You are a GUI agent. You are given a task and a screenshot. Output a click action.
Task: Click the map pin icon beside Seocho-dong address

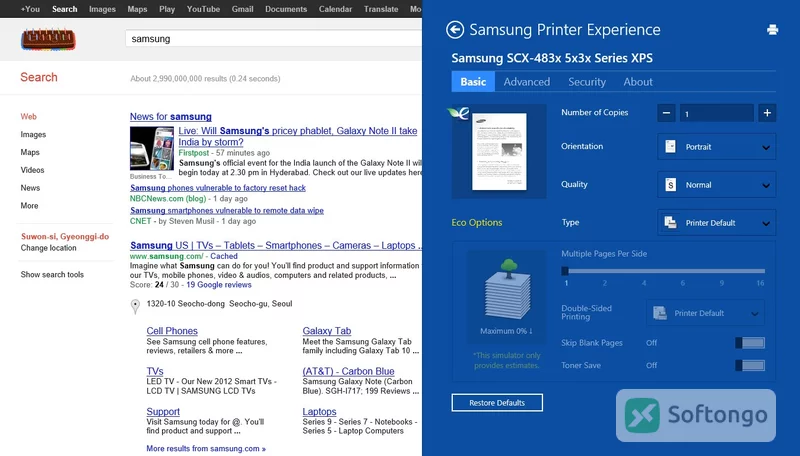(x=135, y=306)
